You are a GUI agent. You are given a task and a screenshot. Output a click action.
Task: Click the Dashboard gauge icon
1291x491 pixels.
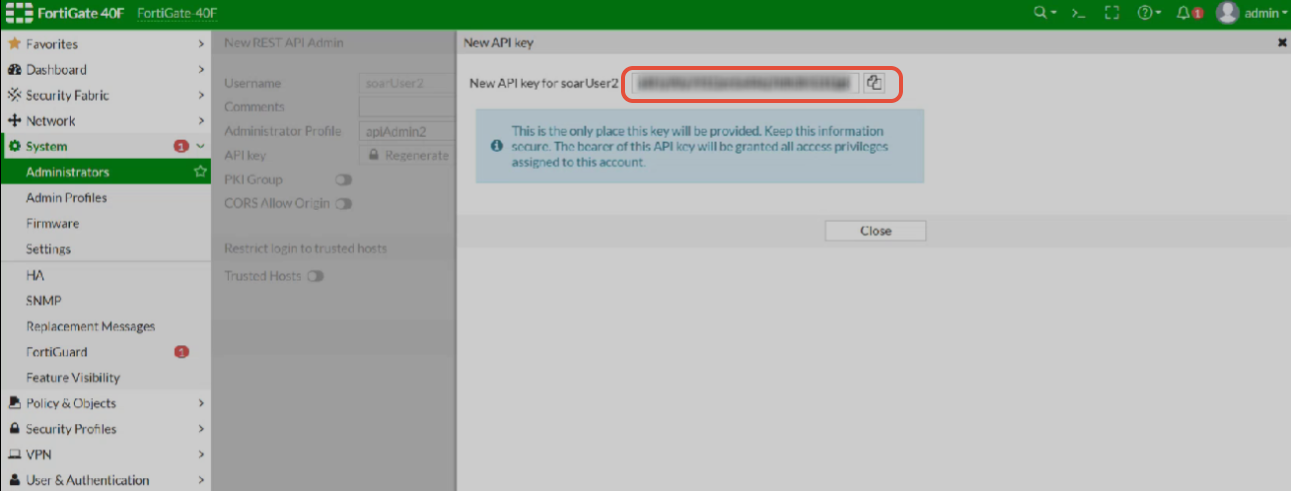click(14, 70)
